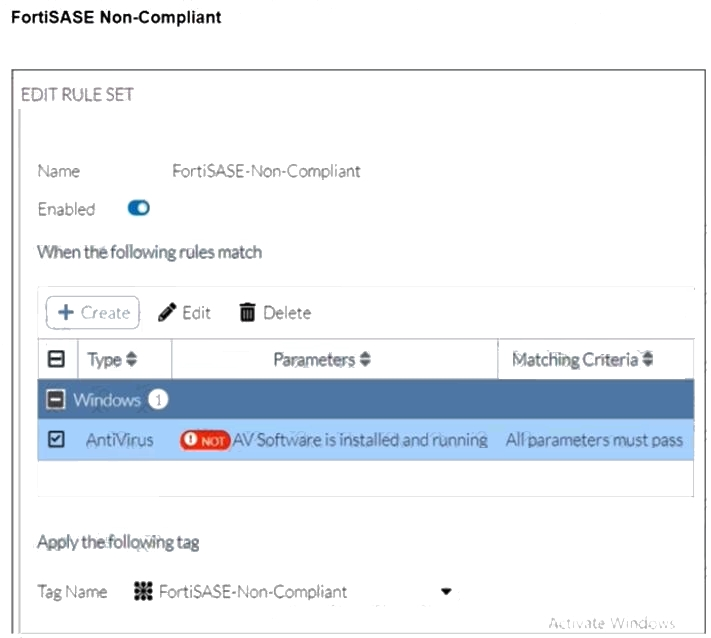Toggle the select-all checkbox in table header
This screenshot has height=638, width=711.
[56, 359]
